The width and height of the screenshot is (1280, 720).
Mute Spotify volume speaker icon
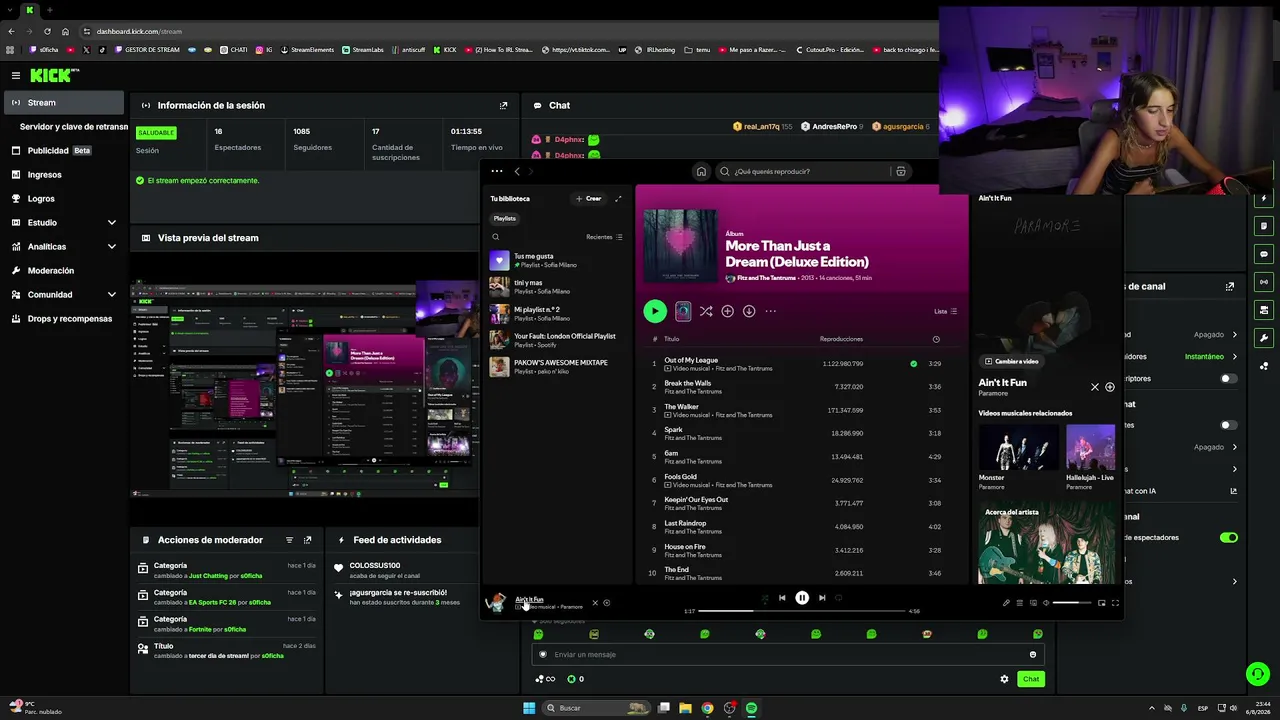click(x=1046, y=603)
